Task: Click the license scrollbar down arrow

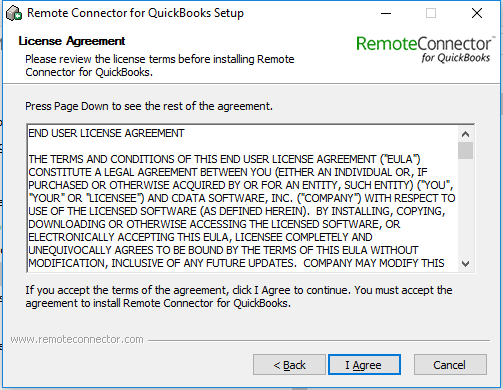Action: tap(465, 264)
